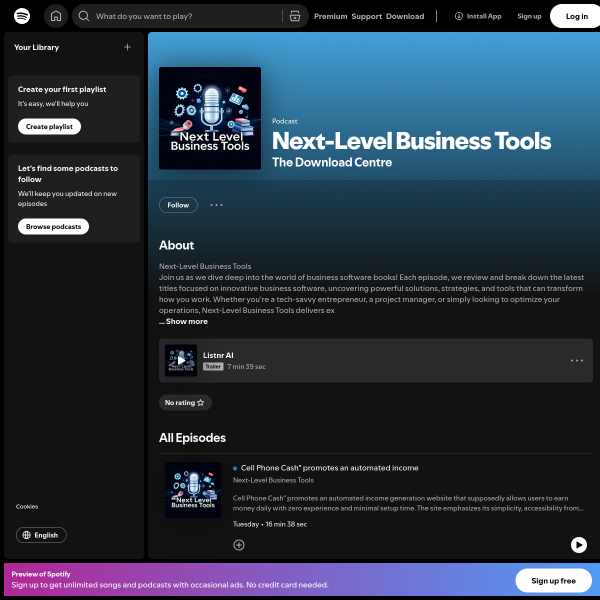Go to Home via house icon

56,16
